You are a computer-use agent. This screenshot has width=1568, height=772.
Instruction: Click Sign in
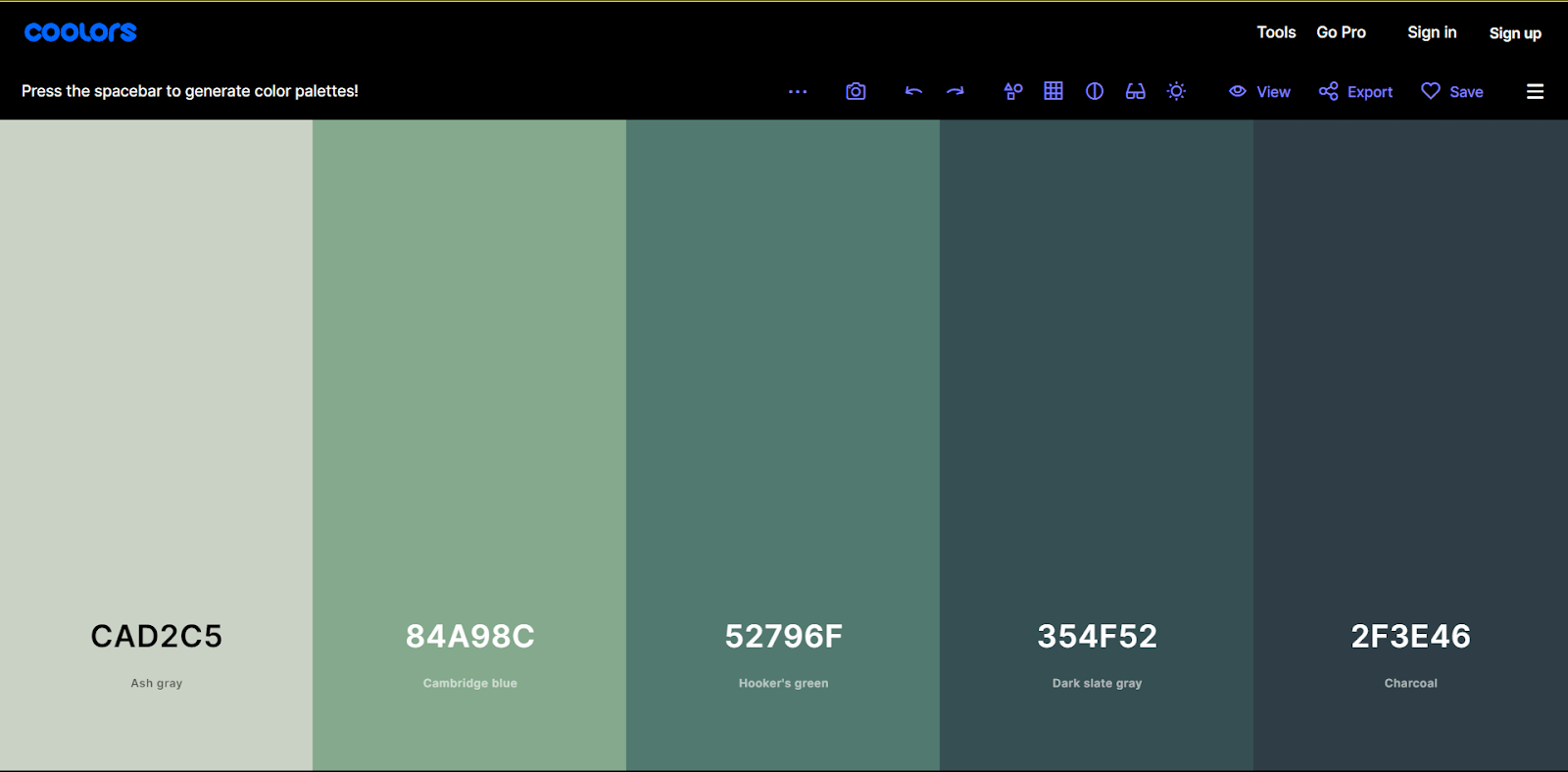tap(1432, 32)
